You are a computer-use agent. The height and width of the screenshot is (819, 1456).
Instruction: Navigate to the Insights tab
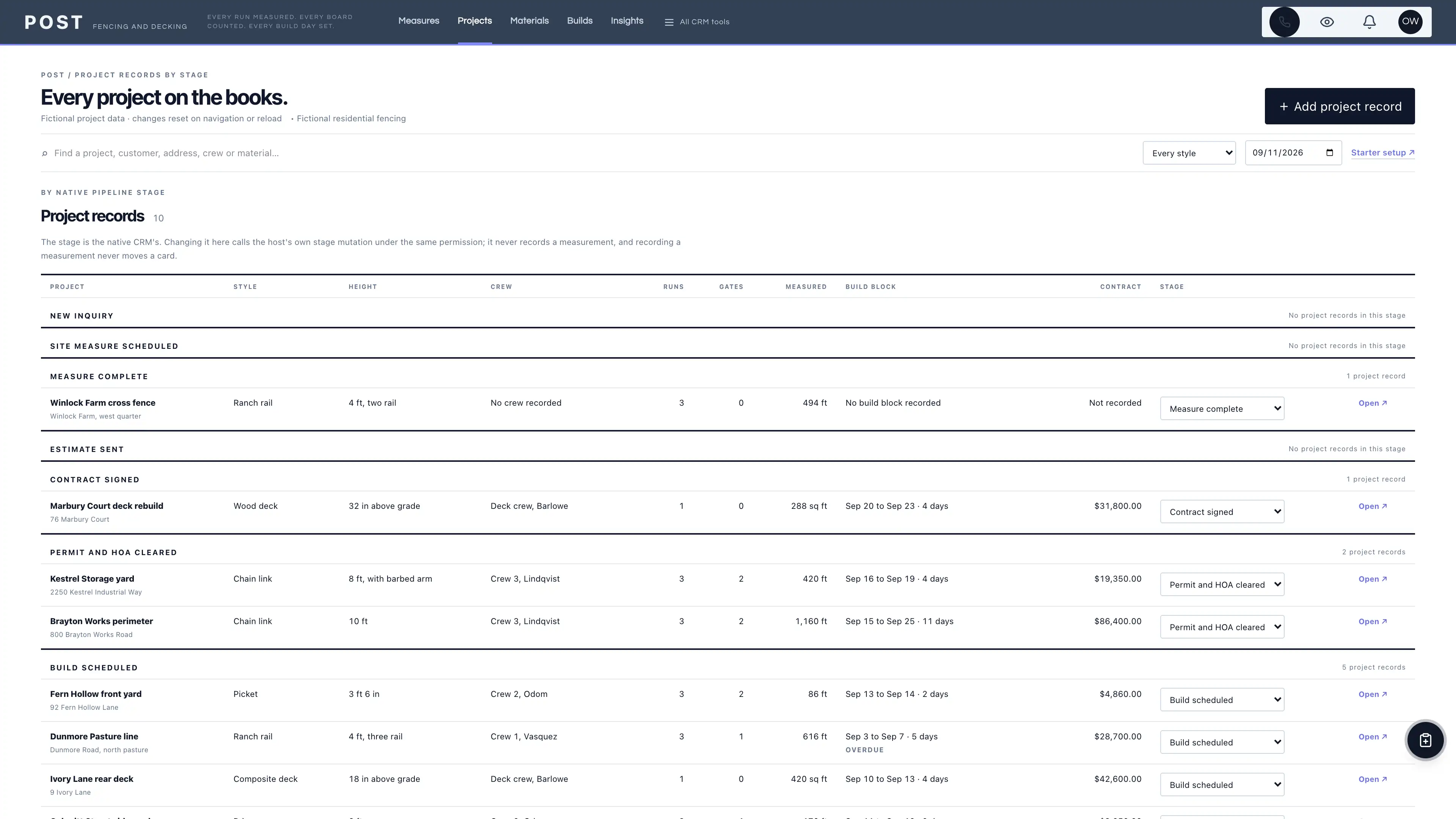click(627, 21)
